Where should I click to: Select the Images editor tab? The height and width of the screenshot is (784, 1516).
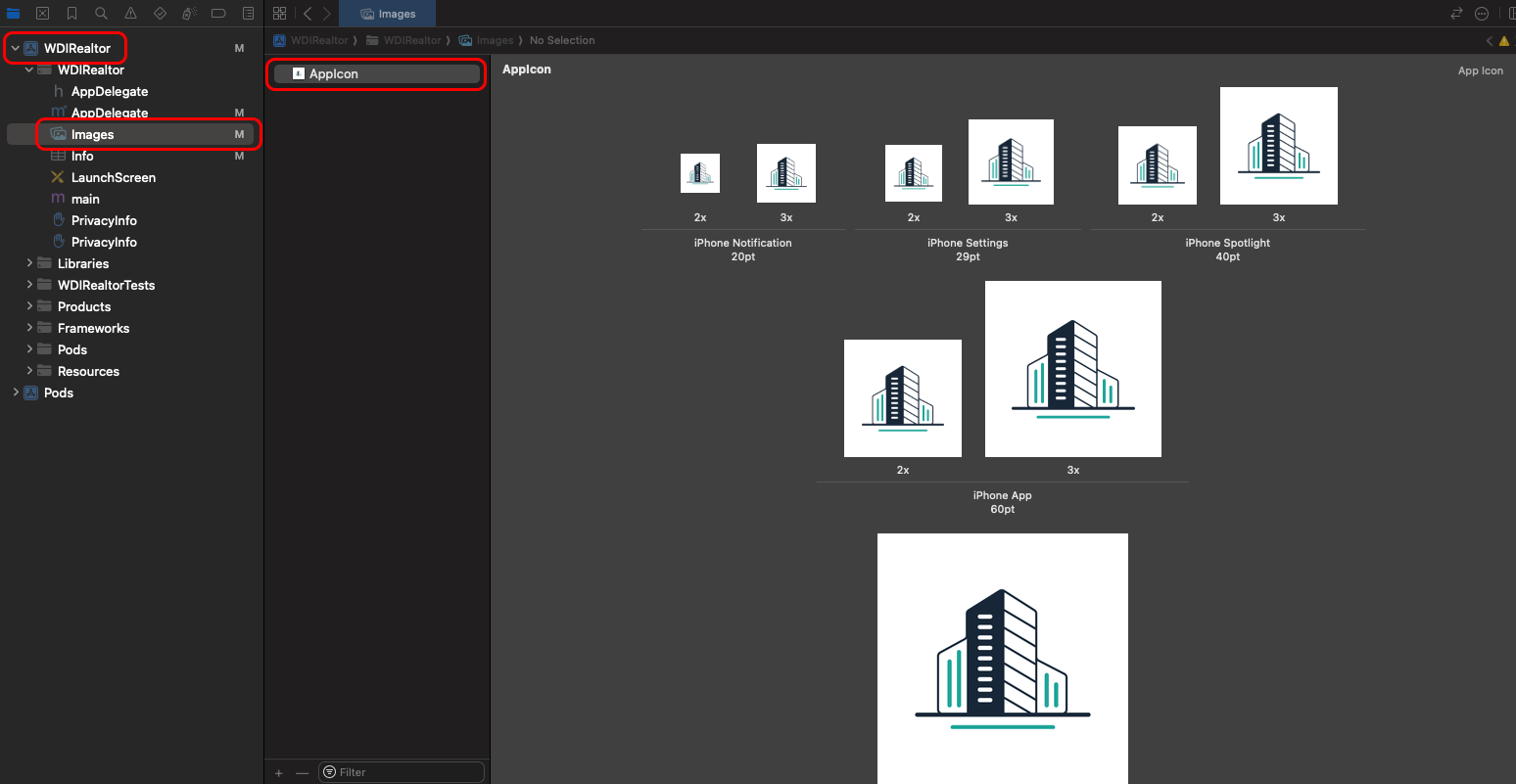[x=388, y=14]
